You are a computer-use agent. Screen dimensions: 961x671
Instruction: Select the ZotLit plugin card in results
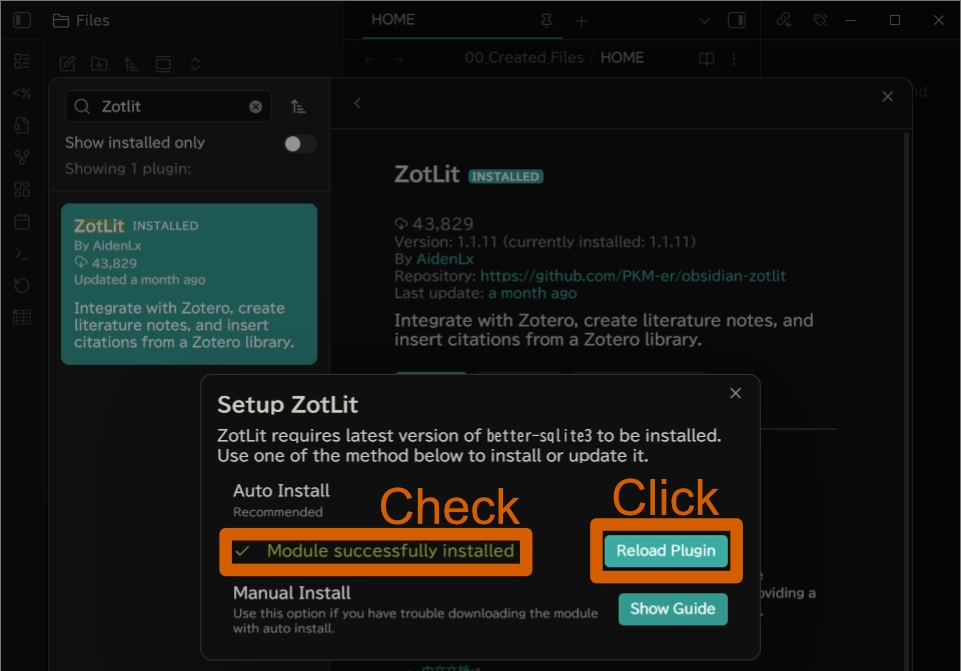pos(189,284)
